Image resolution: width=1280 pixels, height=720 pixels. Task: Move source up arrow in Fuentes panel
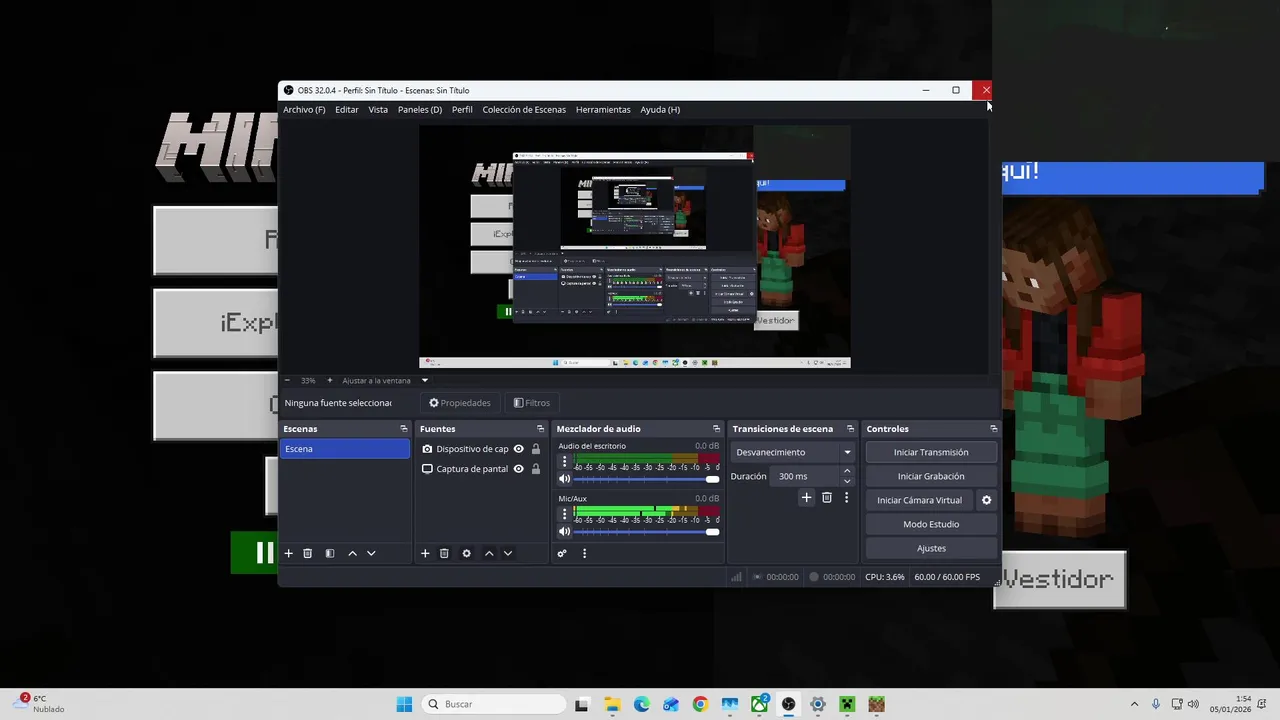489,553
